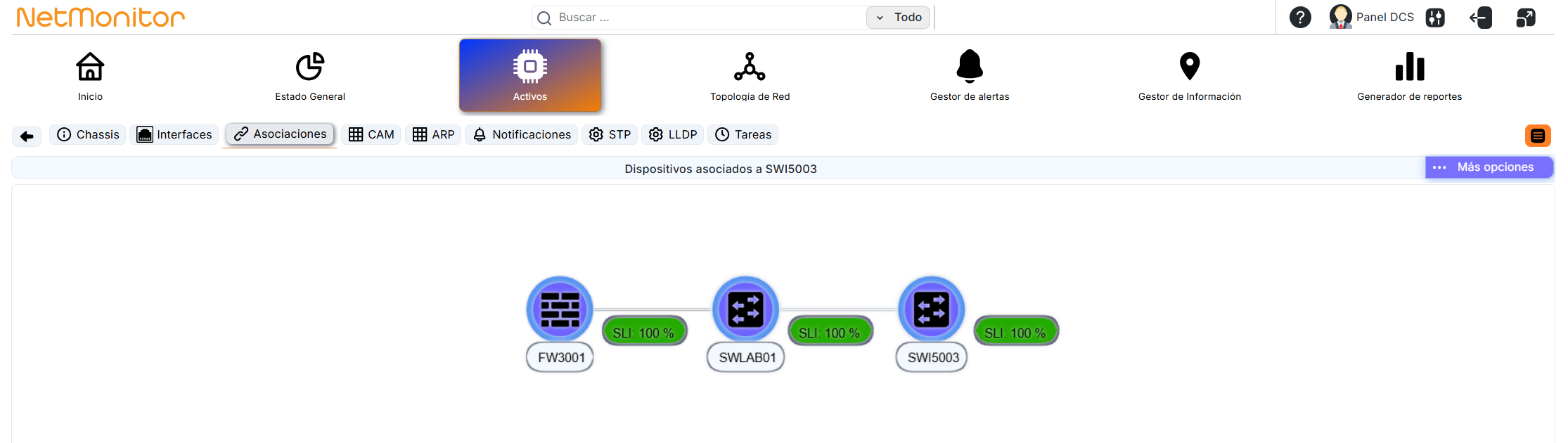
Task: Click the Panel DCS user label
Action: click(x=1384, y=17)
